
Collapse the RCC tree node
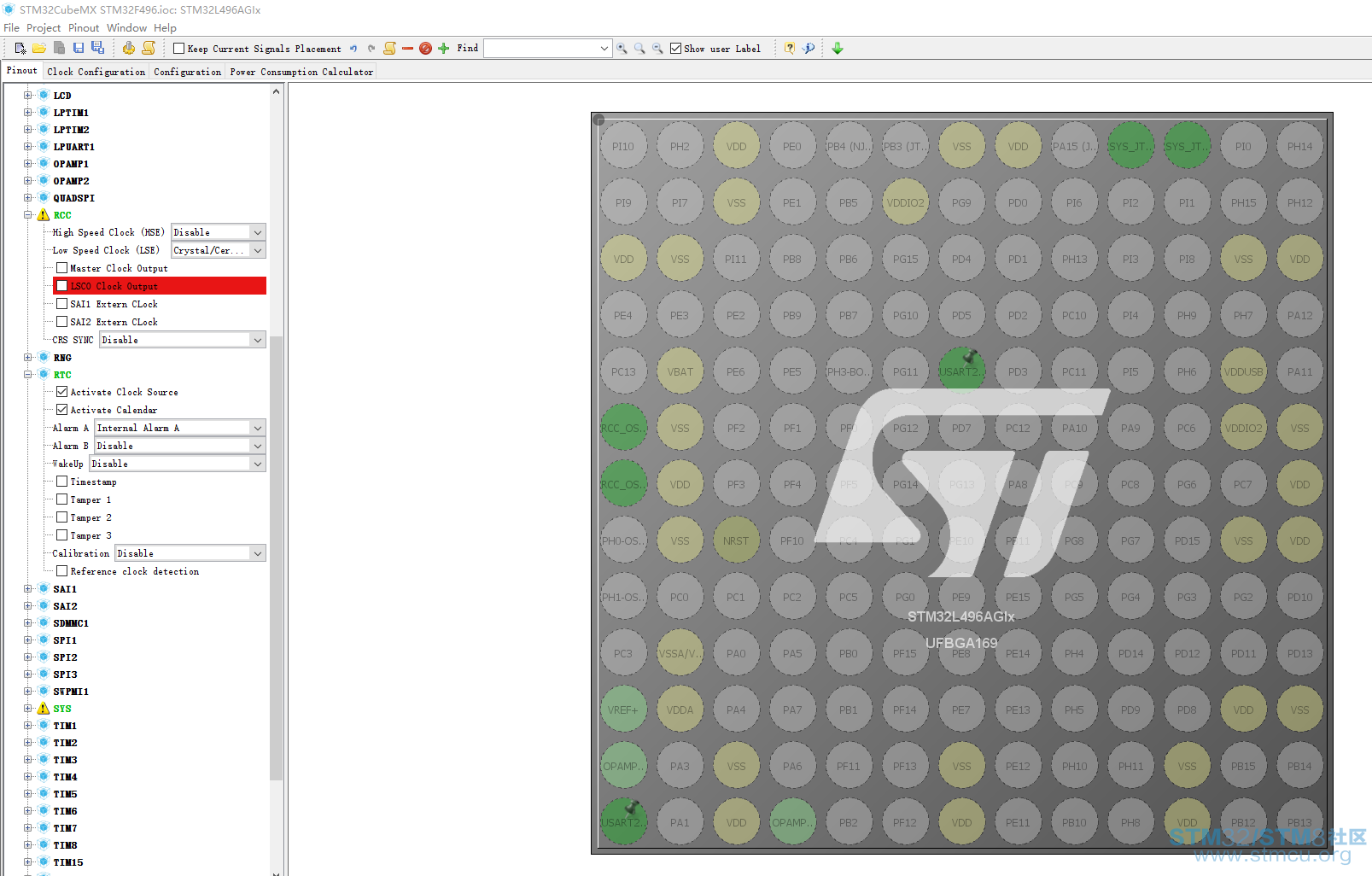pyautogui.click(x=28, y=215)
